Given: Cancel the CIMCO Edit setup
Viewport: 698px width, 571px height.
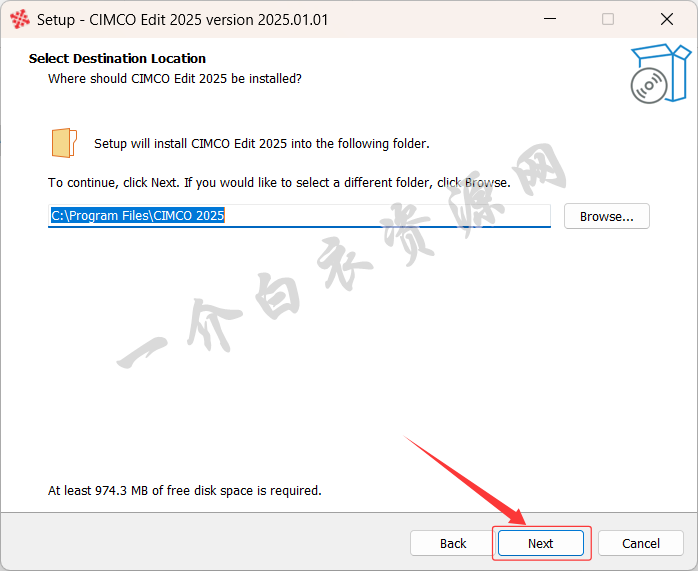Looking at the screenshot, I should point(641,543).
